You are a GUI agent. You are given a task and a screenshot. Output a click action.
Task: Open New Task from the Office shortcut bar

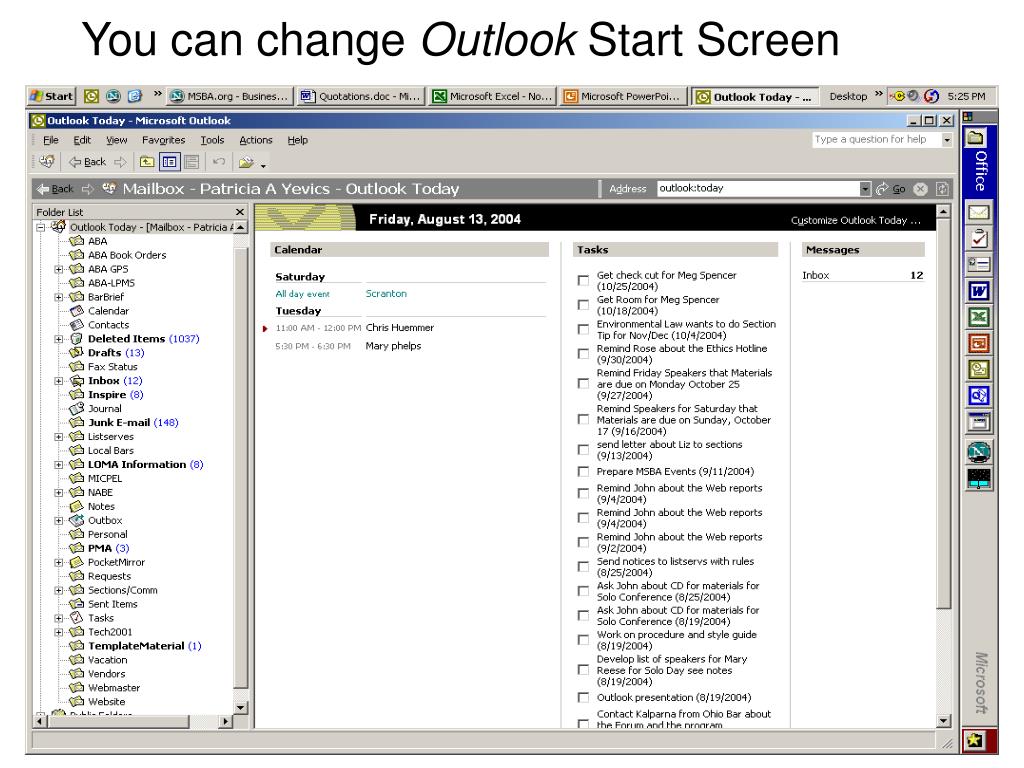tap(978, 238)
